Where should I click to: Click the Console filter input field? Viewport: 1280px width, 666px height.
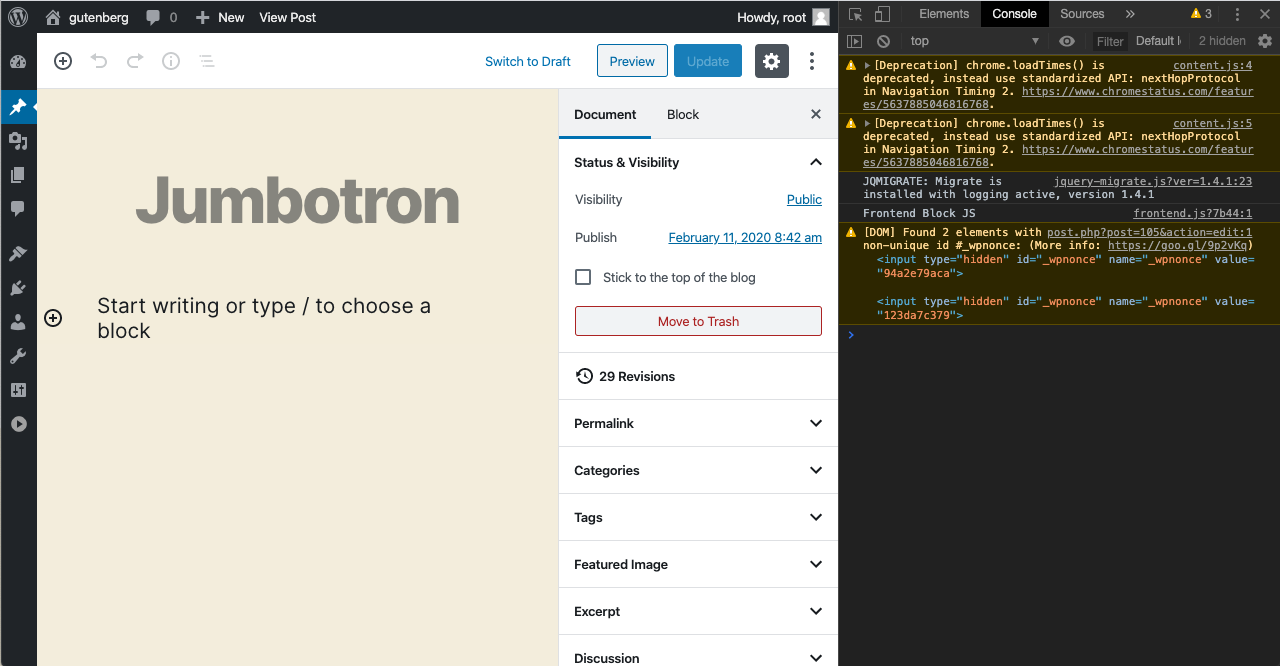(x=1110, y=41)
